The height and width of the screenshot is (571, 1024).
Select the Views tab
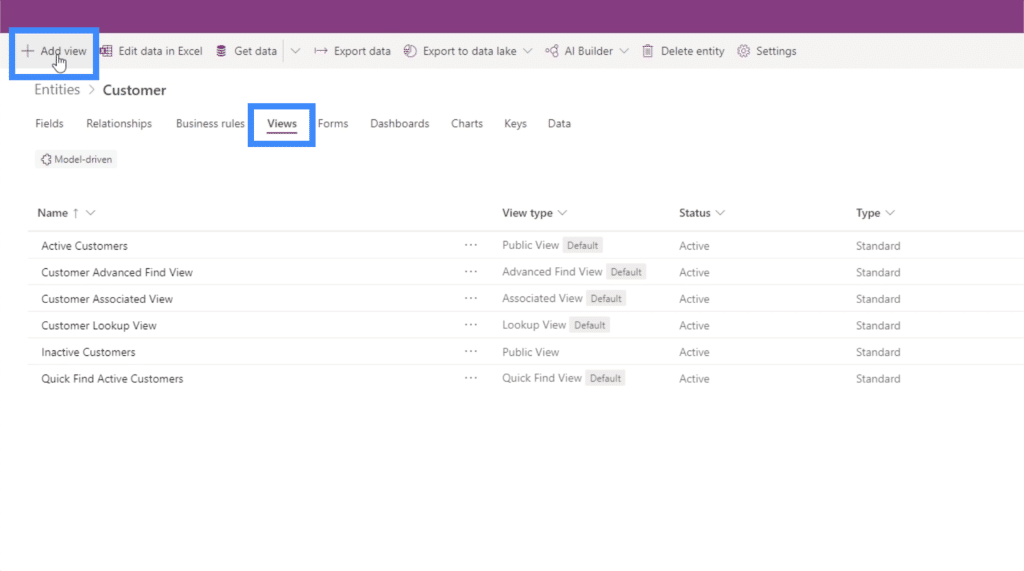281,123
